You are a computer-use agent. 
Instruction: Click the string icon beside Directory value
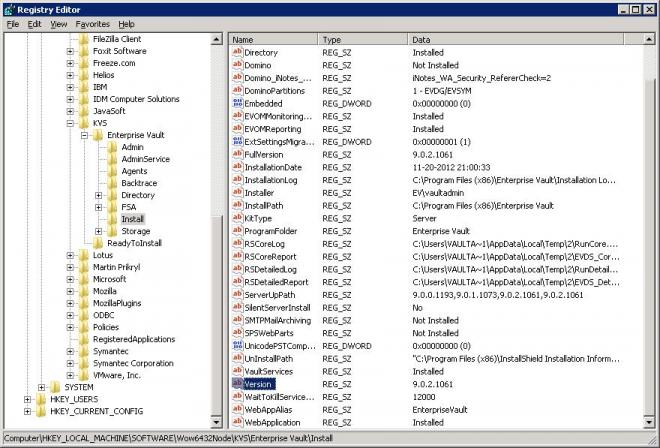coord(237,52)
